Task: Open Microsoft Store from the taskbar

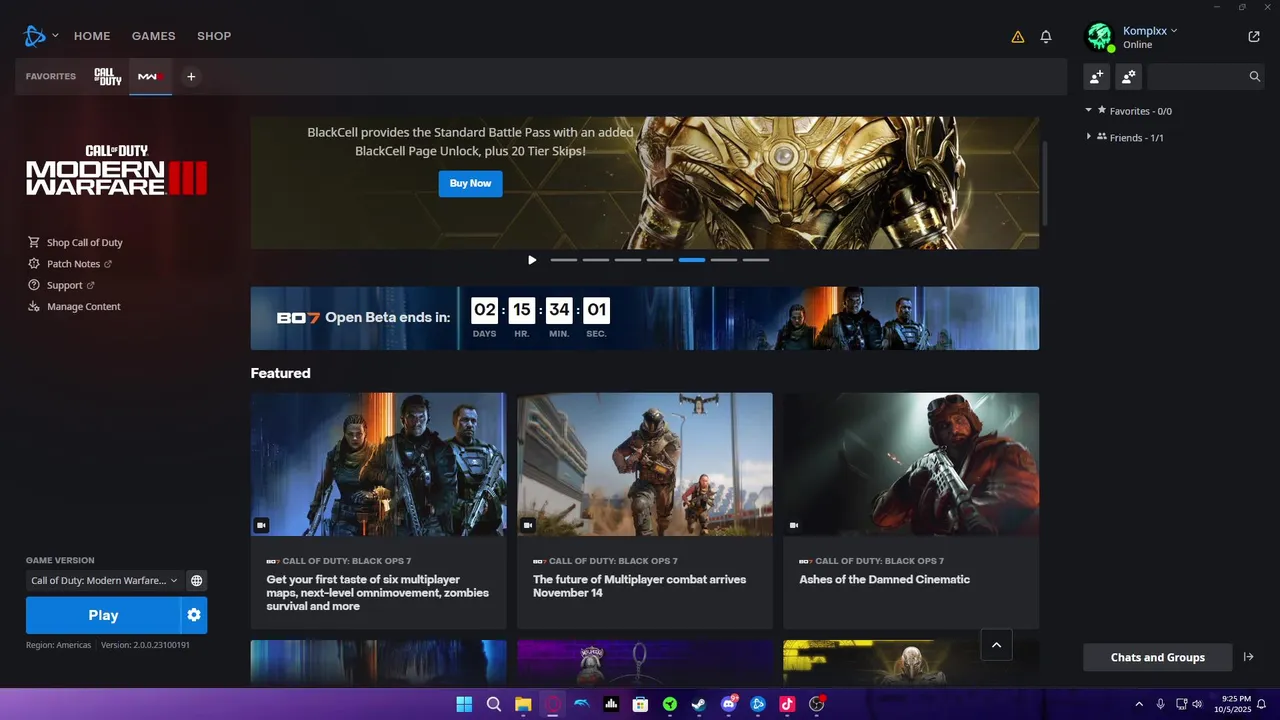Action: (640, 704)
